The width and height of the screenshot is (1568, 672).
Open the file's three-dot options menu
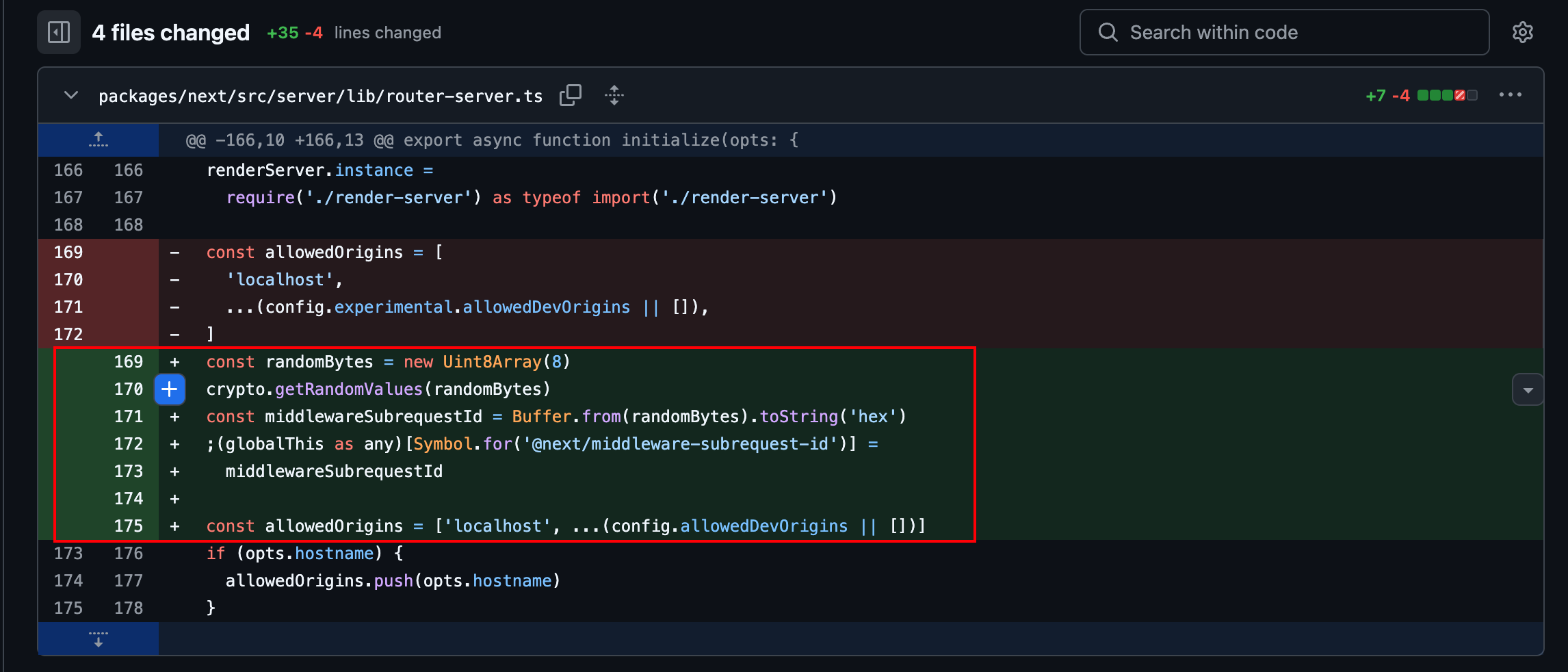coord(1510,95)
